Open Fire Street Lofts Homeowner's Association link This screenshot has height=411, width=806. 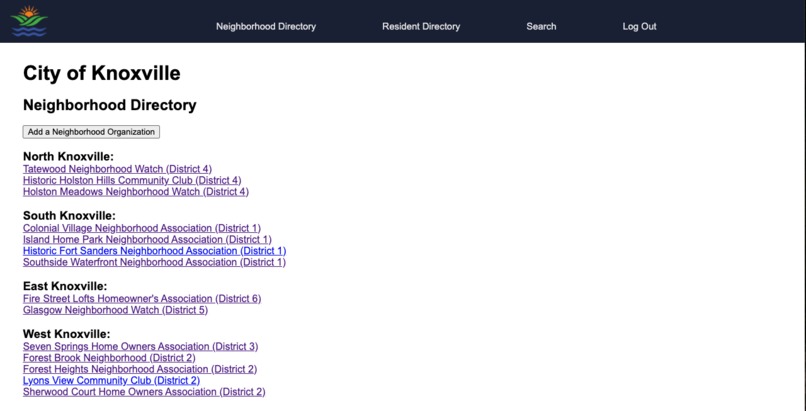coord(142,298)
